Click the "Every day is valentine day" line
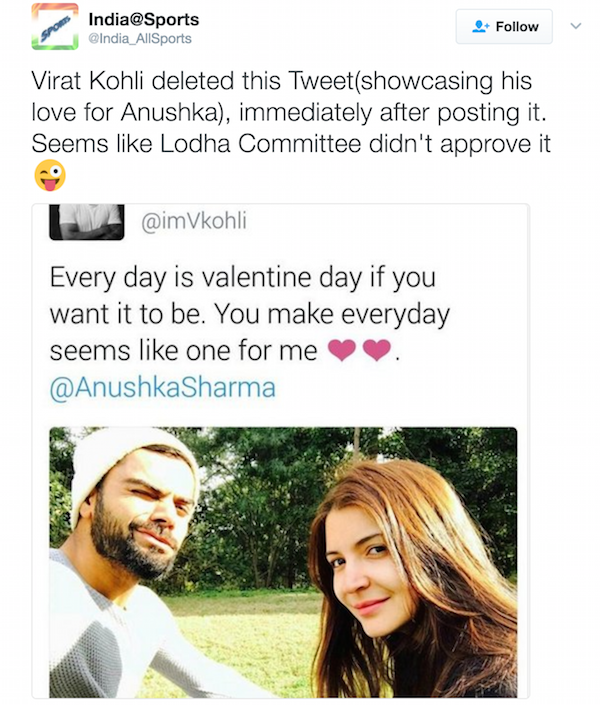This screenshot has width=600, height=705. (x=242, y=275)
